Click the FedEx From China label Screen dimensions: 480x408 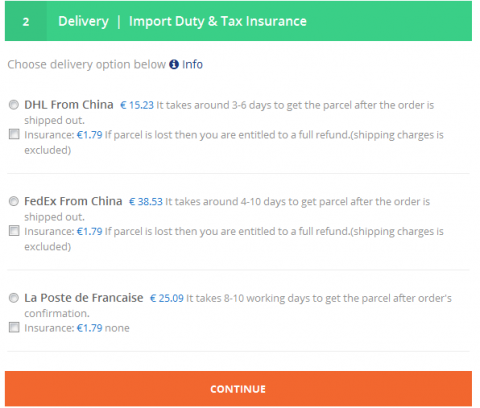click(73, 201)
